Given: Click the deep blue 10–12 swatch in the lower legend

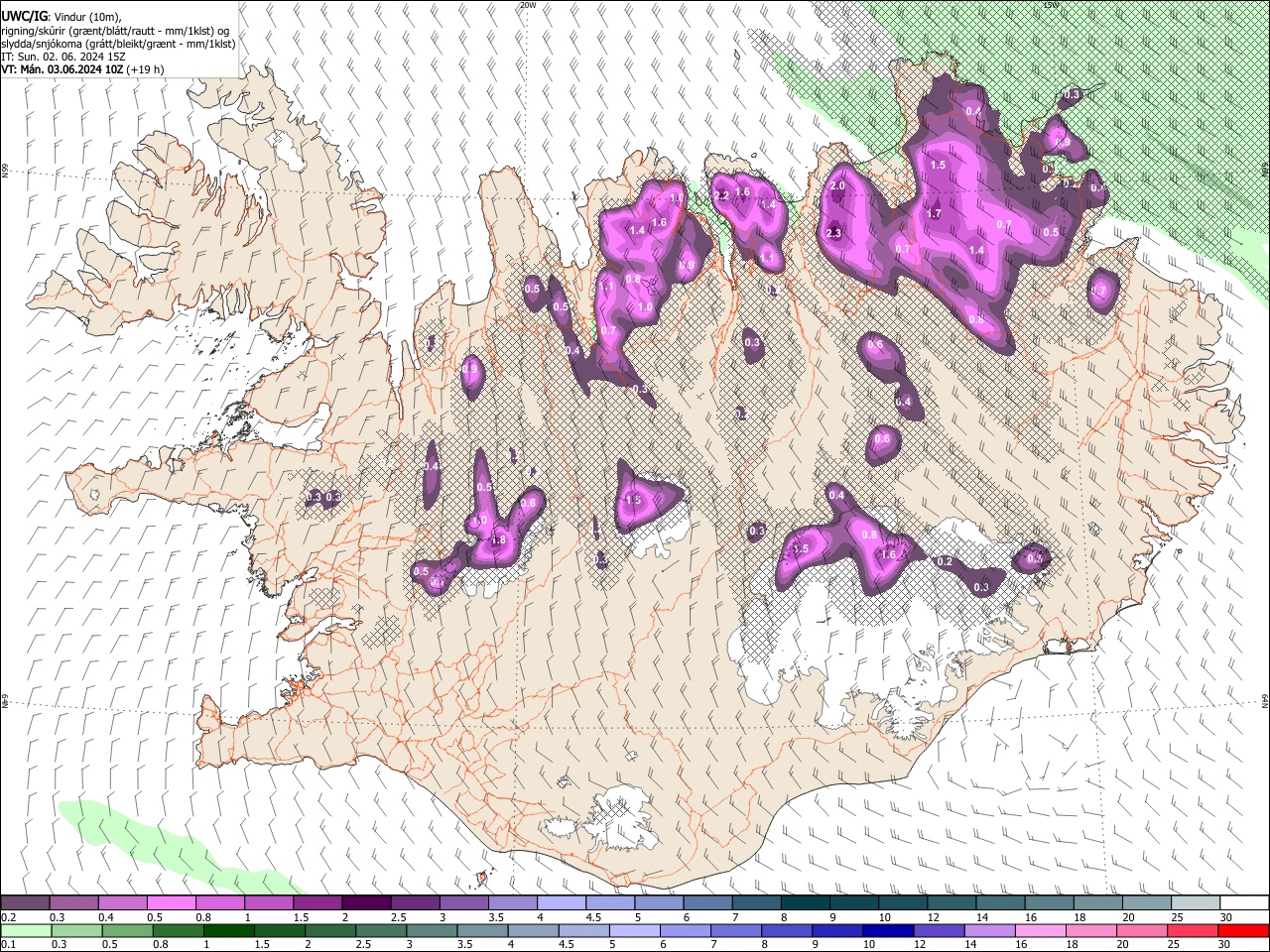Looking at the screenshot, I should tap(886, 930).
